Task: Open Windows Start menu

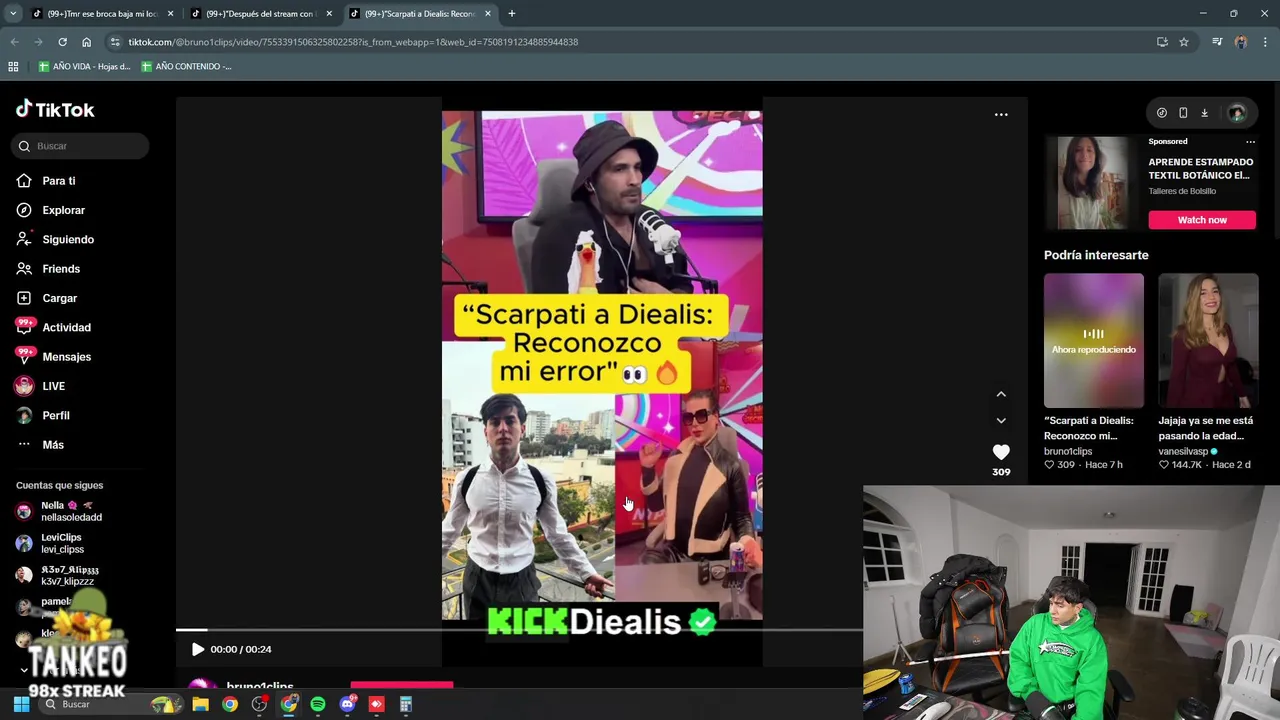Action: [21, 704]
